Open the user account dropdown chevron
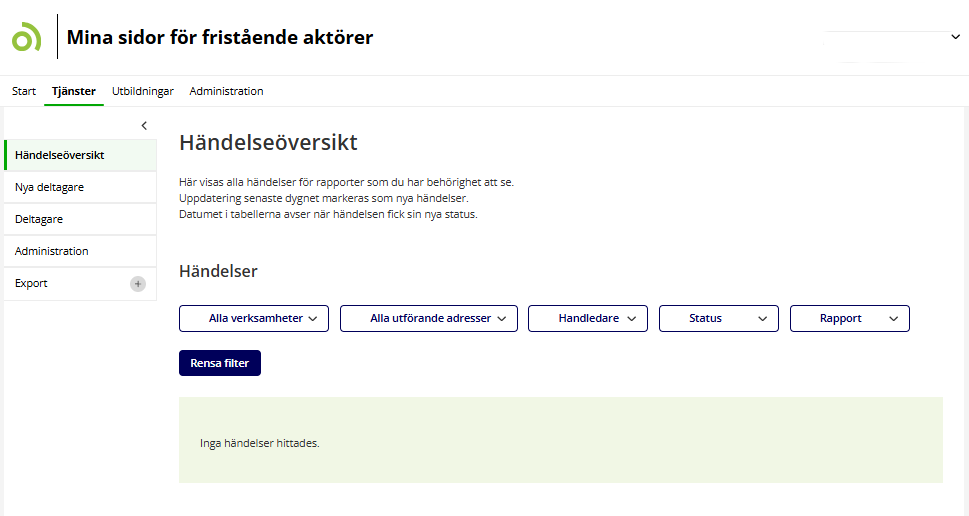The height and width of the screenshot is (516, 969). point(954,37)
